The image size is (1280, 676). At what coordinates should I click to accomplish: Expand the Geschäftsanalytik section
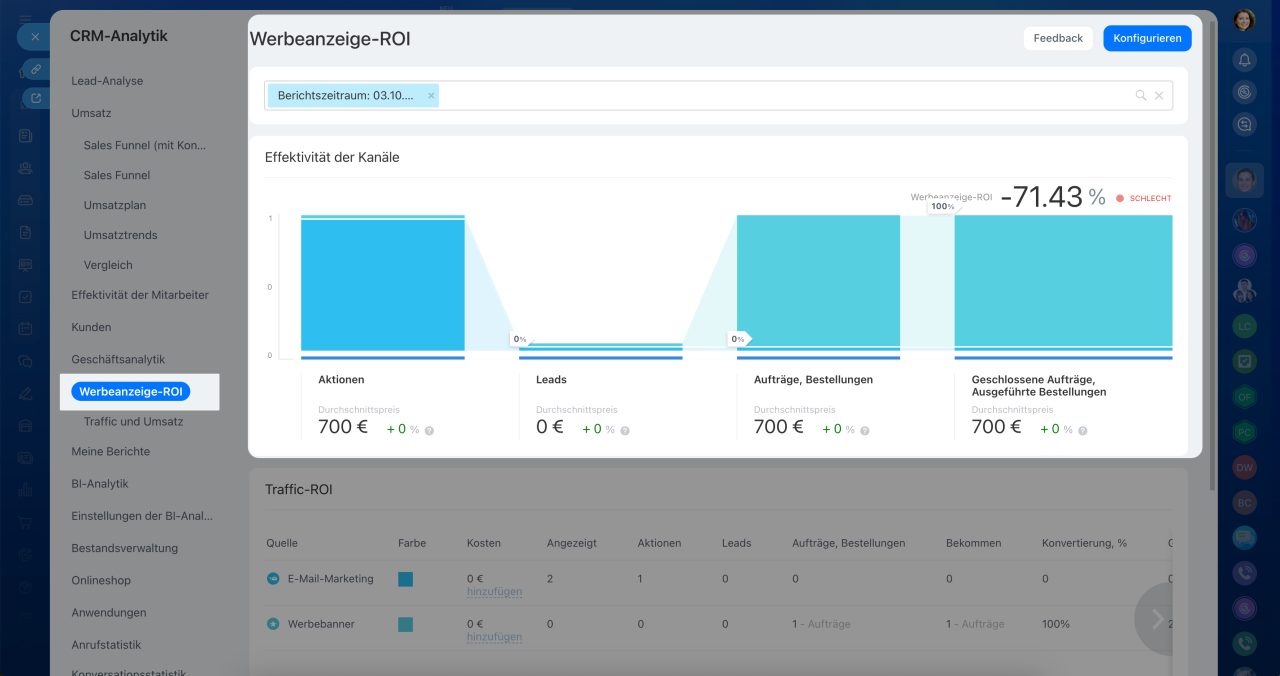point(118,359)
